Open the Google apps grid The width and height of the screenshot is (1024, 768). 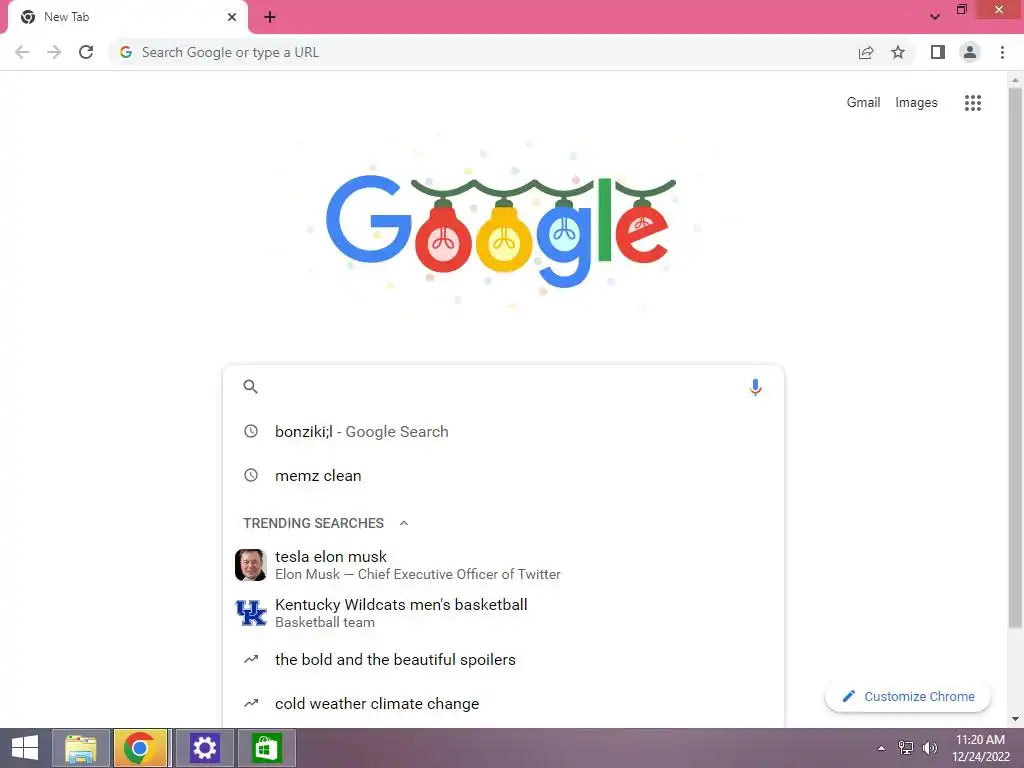click(x=972, y=103)
